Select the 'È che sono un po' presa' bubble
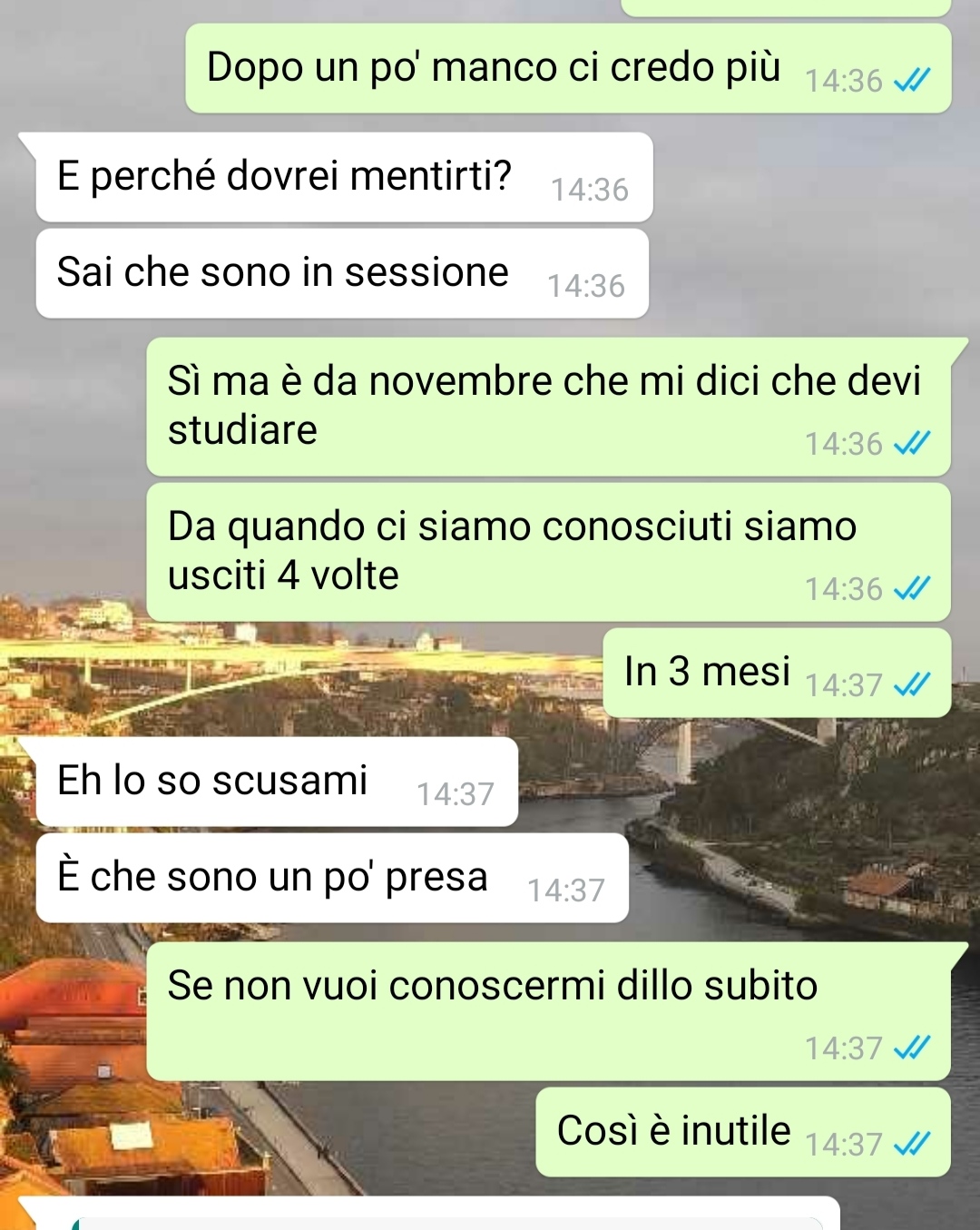 pos(332,878)
